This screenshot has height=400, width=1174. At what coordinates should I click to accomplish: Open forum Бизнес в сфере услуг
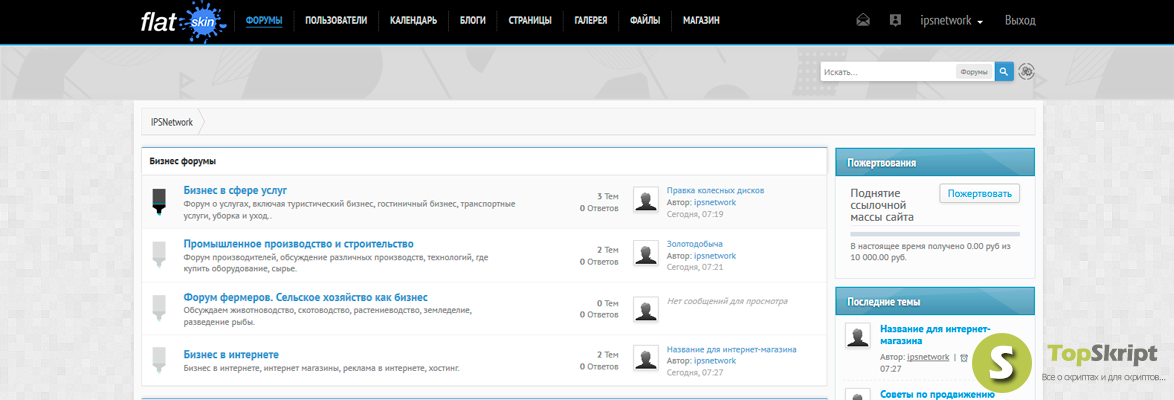click(235, 190)
